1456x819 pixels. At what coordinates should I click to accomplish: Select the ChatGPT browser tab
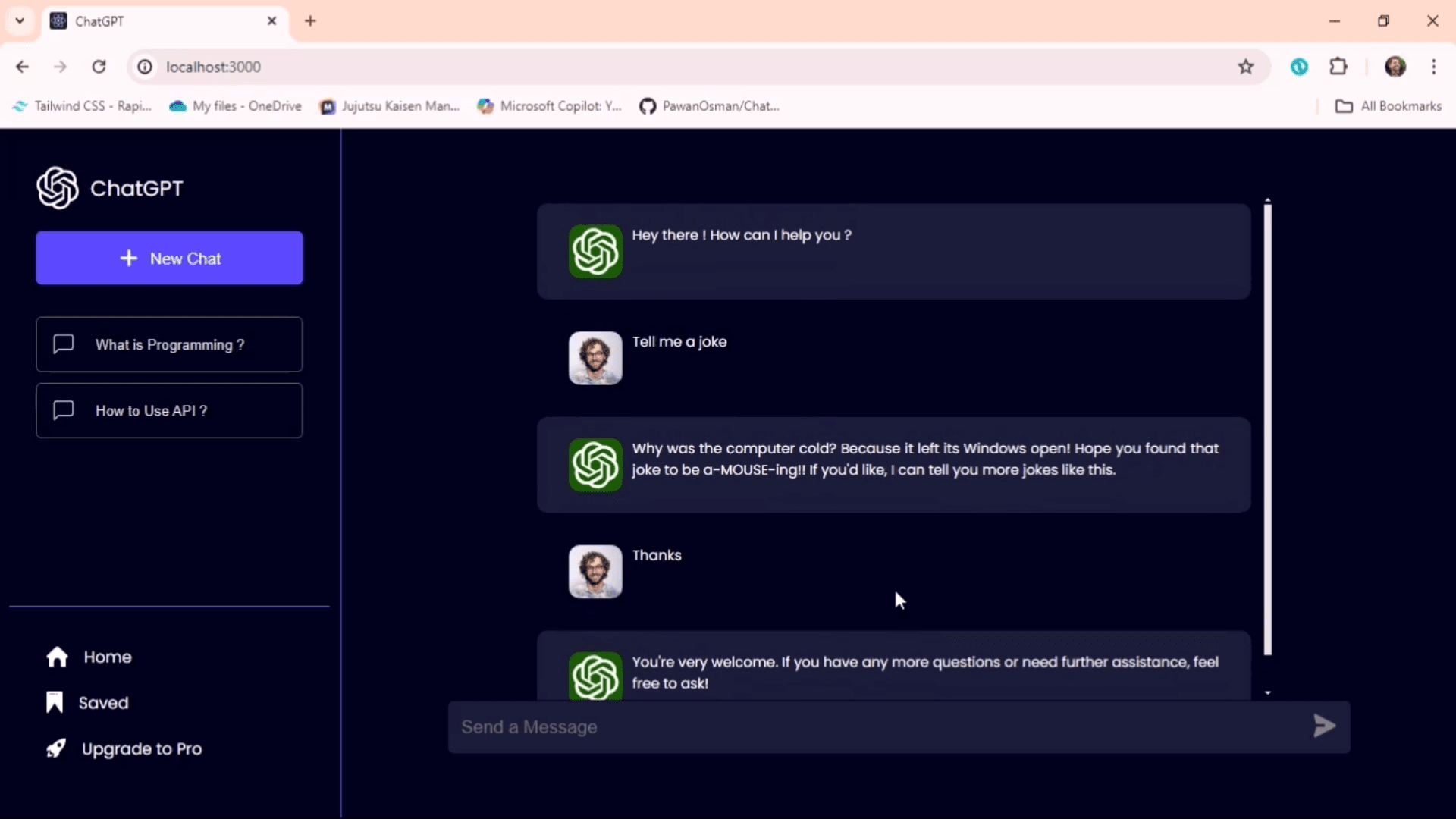tap(163, 21)
